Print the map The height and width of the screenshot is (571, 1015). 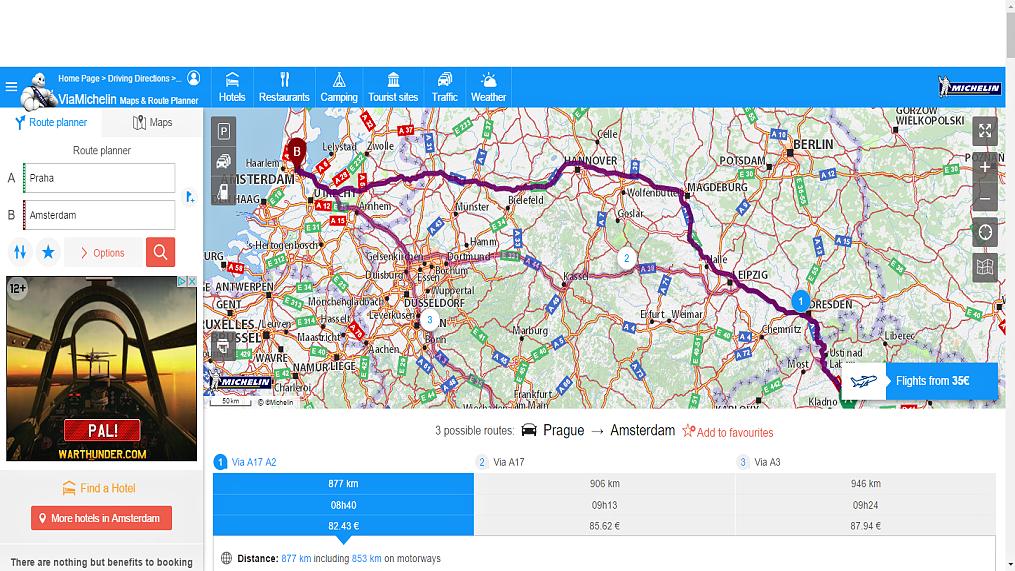point(223,348)
